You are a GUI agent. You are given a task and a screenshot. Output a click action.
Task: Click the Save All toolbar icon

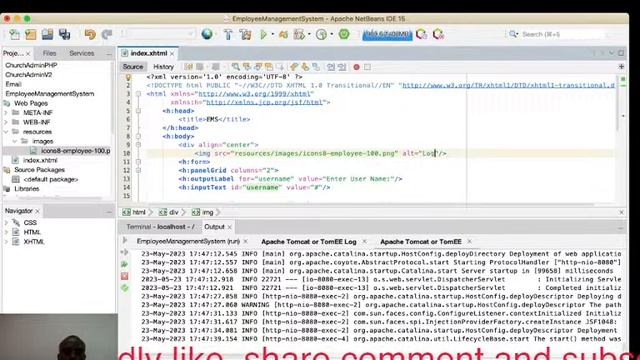pyautogui.click(x=64, y=34)
